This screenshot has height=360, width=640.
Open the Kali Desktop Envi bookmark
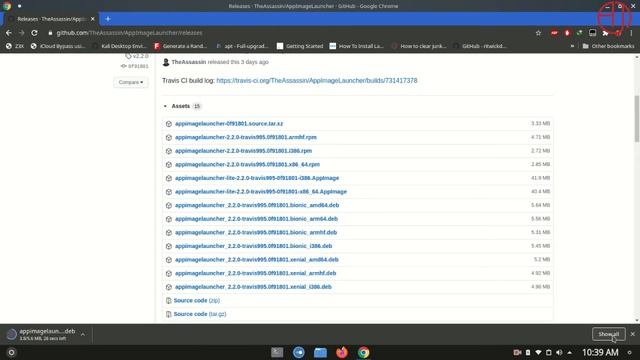[119, 46]
